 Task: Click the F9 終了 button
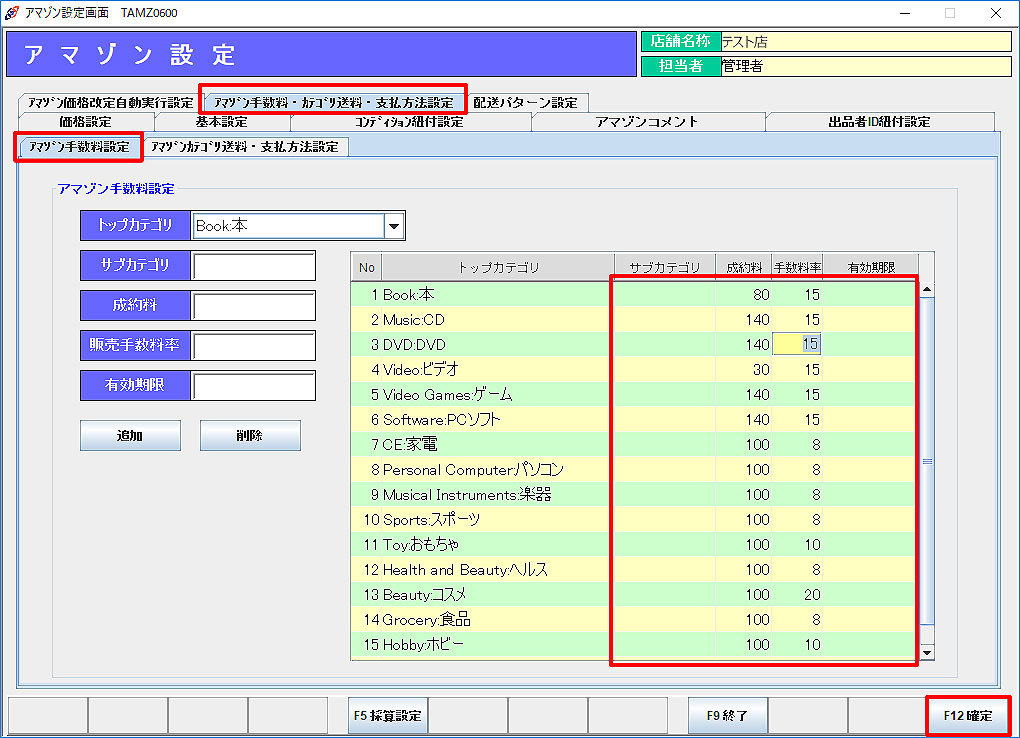(727, 716)
